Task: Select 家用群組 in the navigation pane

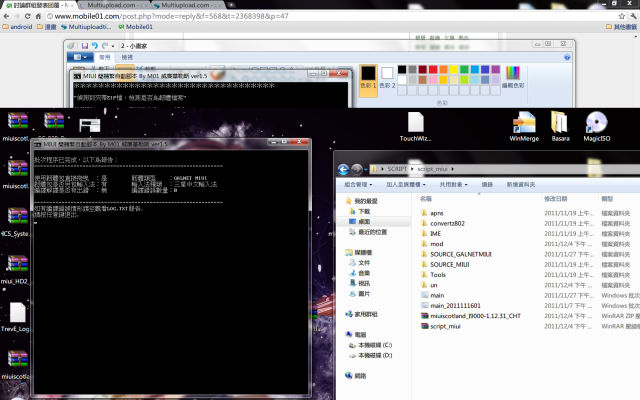Action: pyautogui.click(x=361, y=314)
